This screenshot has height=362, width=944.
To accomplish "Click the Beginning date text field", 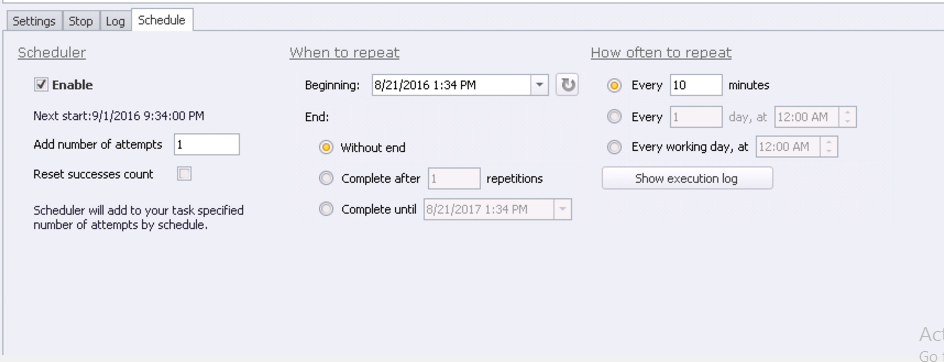I will pos(452,85).
